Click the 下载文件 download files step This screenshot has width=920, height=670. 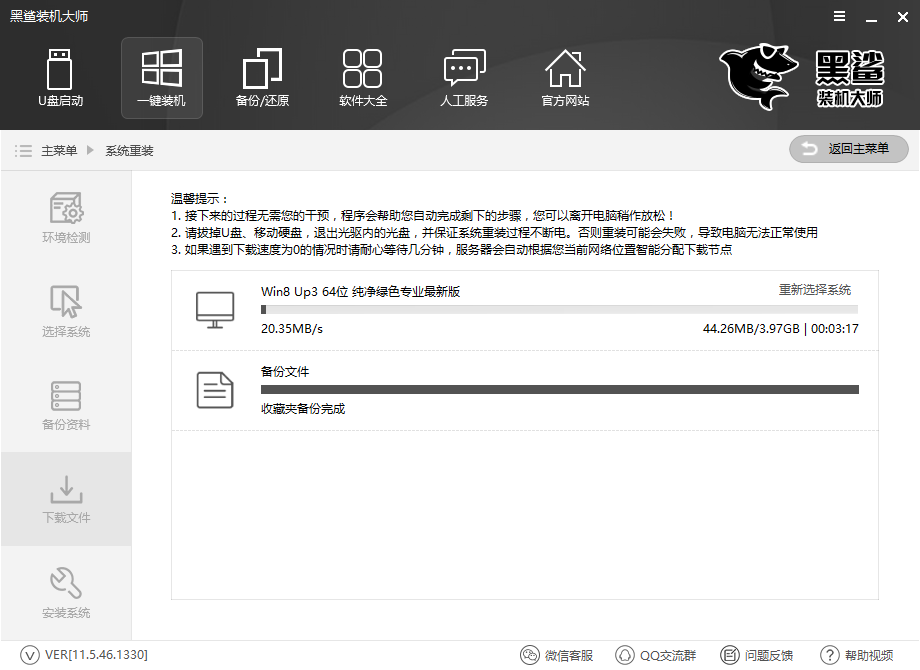click(x=65, y=500)
